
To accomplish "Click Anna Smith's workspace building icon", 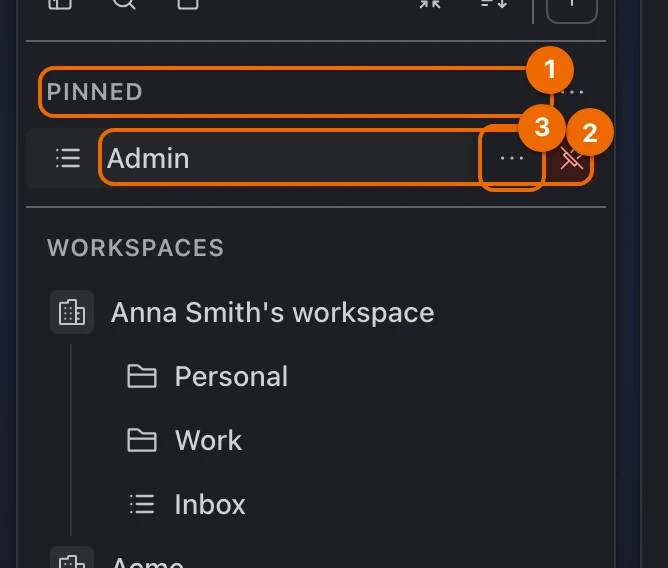I will pos(72,312).
